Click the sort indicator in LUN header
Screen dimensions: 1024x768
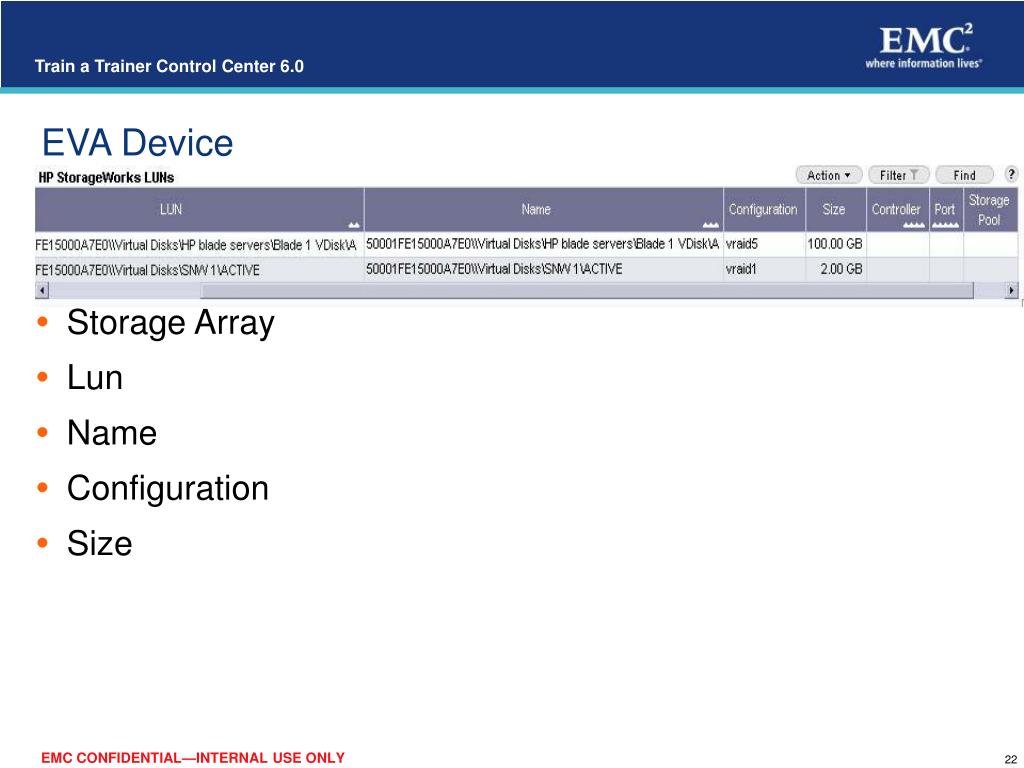click(x=354, y=225)
